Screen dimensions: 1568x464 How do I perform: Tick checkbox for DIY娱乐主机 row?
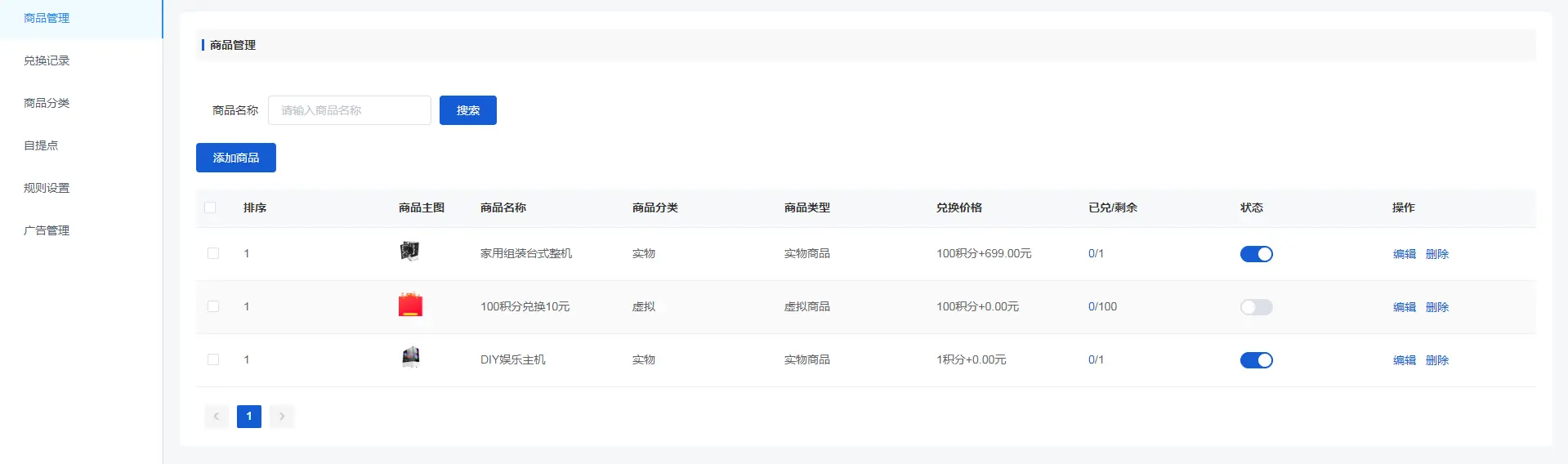[x=213, y=359]
